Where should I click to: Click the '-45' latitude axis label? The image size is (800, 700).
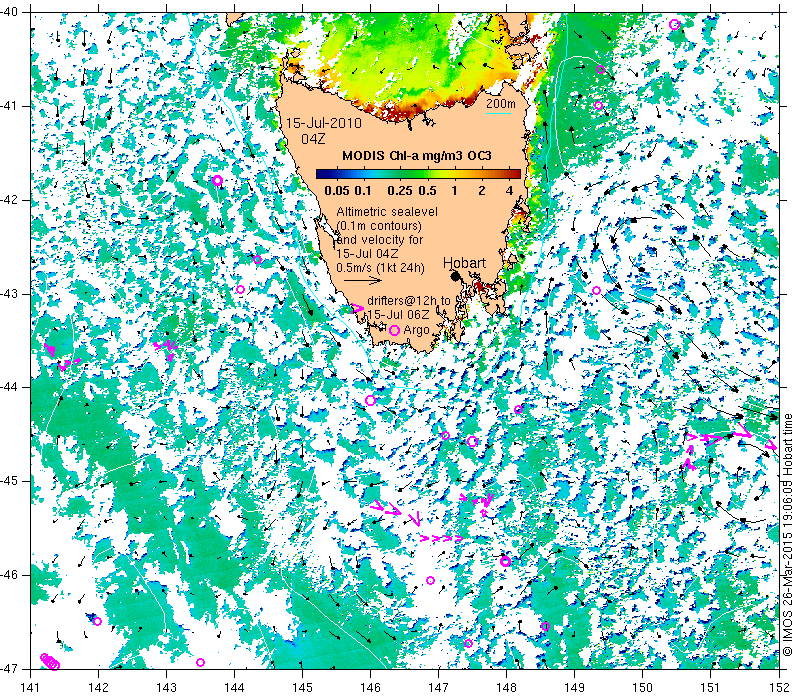click(x=10, y=481)
